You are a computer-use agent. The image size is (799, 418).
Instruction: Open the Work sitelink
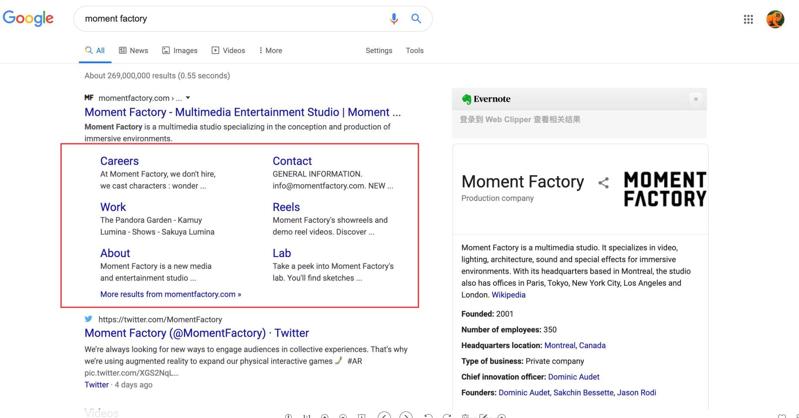[x=113, y=207]
